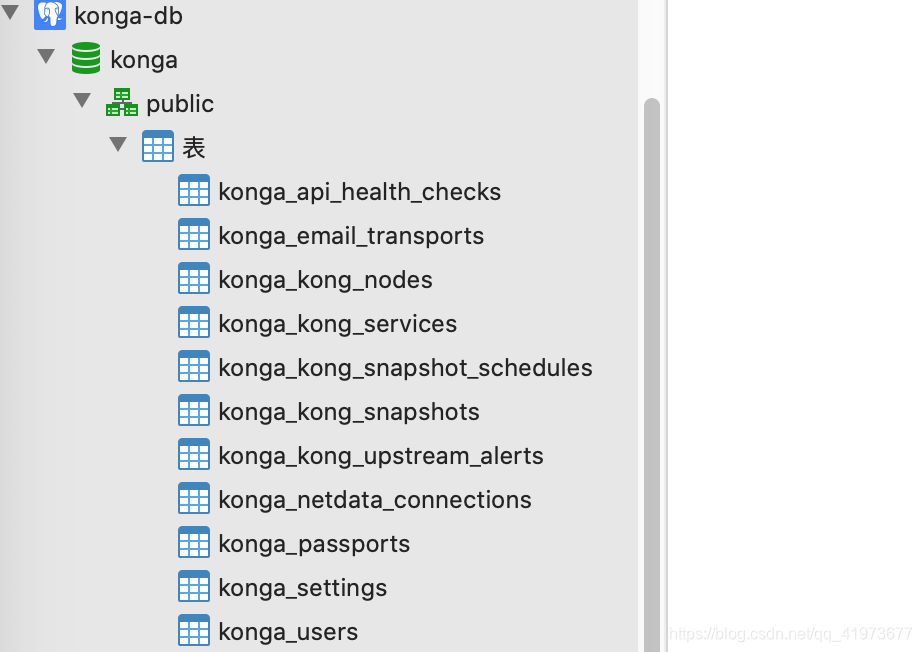Click the konga_kong_nodes table icon
This screenshot has height=652, width=922.
click(x=194, y=278)
